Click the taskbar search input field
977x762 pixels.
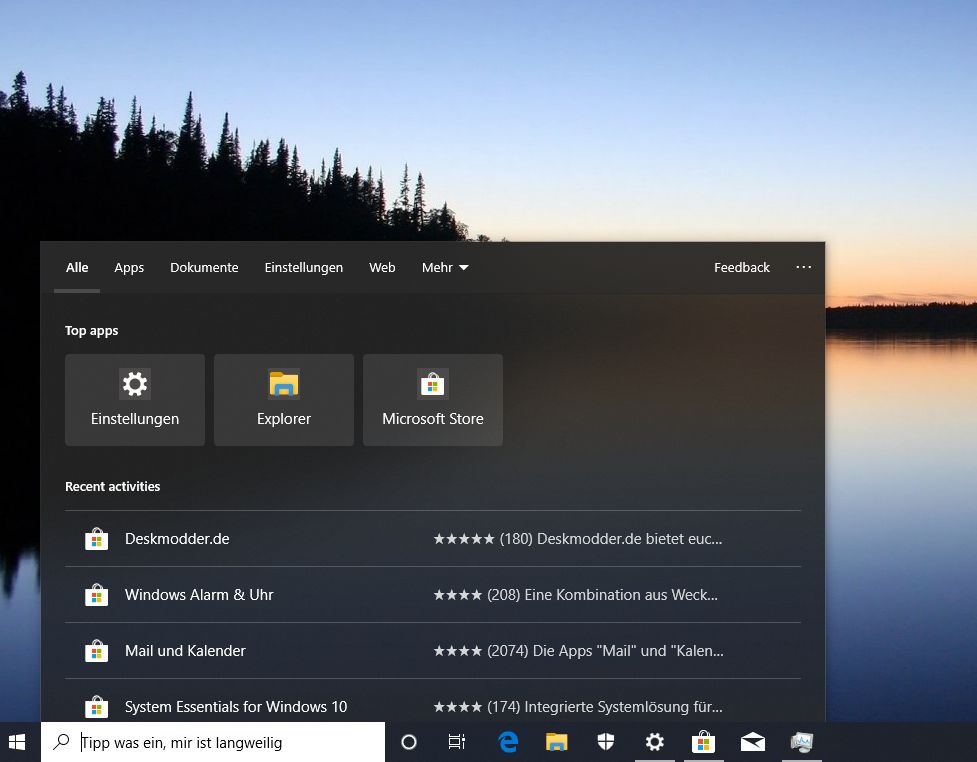pyautogui.click(x=213, y=742)
